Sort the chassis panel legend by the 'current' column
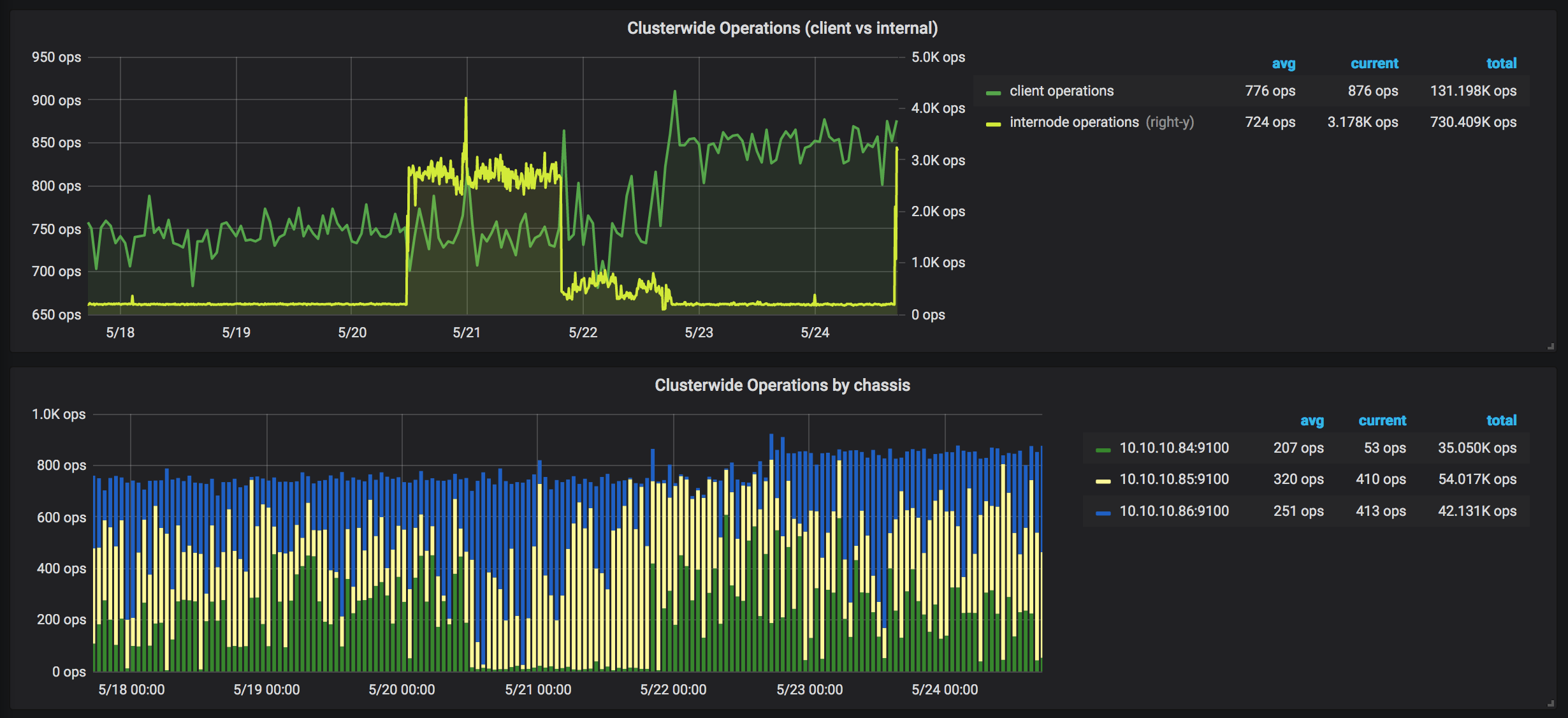1568x718 pixels. [1382, 420]
